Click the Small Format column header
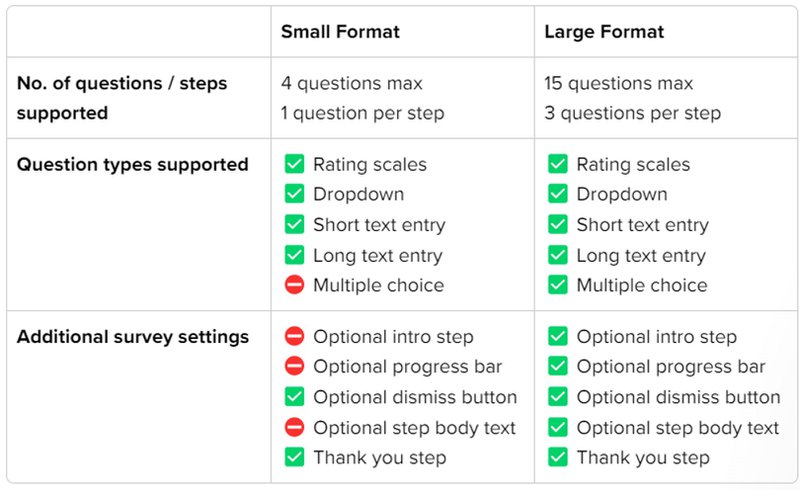Screen dimensions: 800x490 pyautogui.click(x=340, y=32)
